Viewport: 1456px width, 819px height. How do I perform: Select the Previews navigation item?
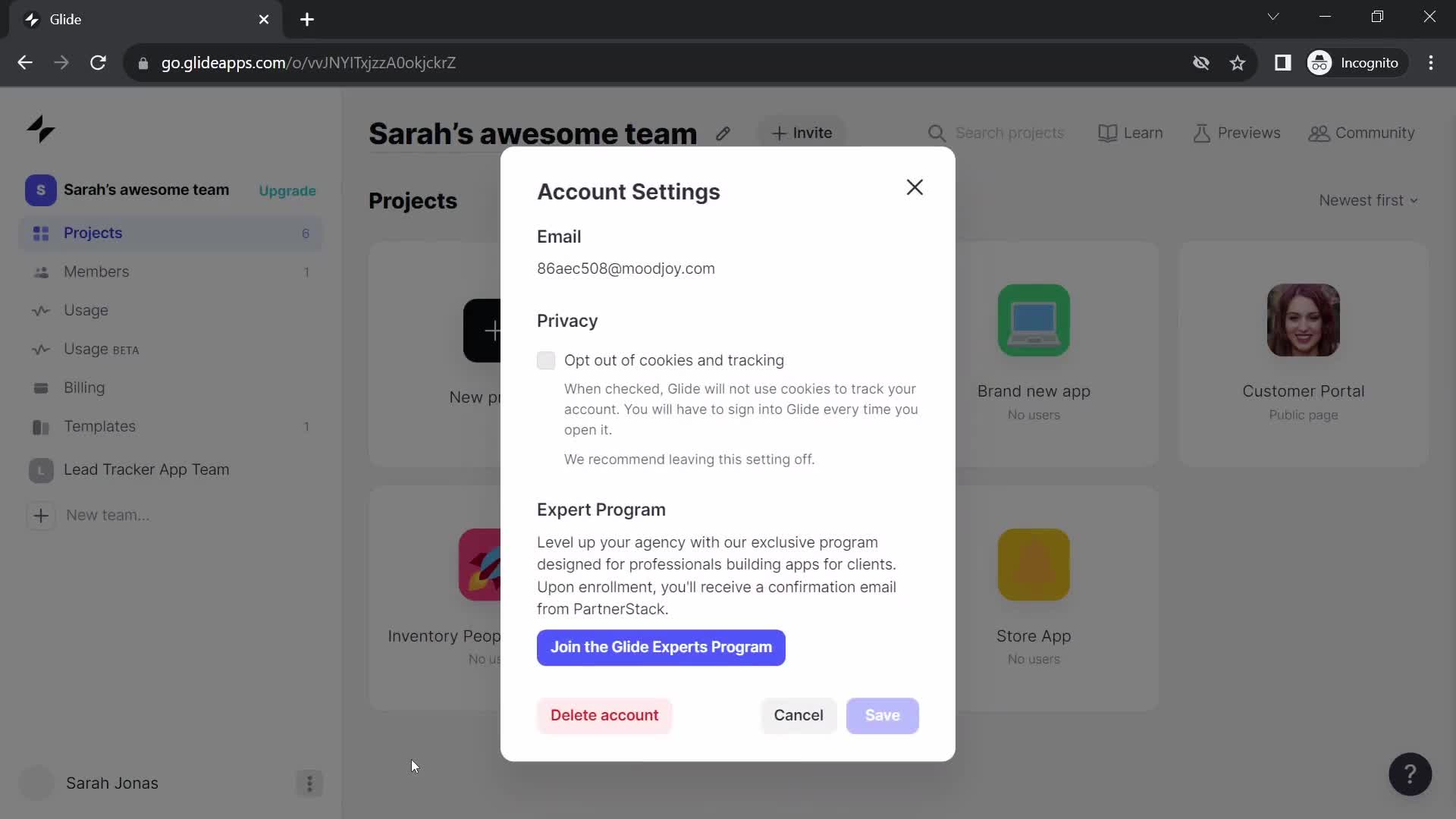[x=1237, y=132]
